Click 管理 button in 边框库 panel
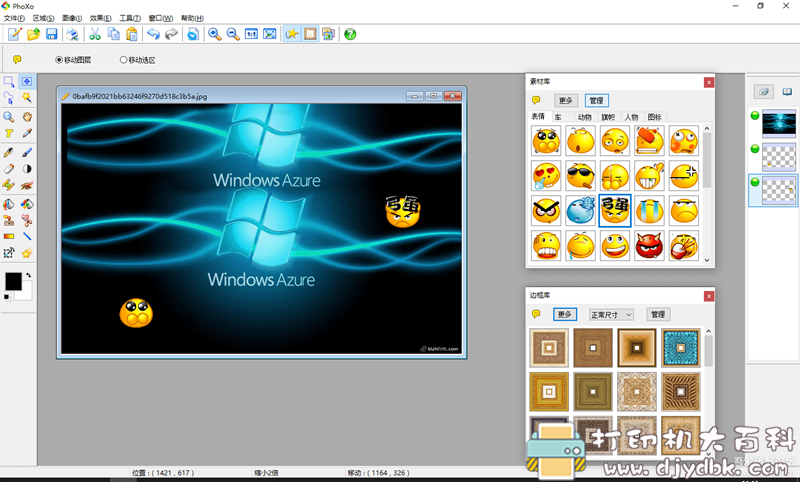 (x=658, y=314)
